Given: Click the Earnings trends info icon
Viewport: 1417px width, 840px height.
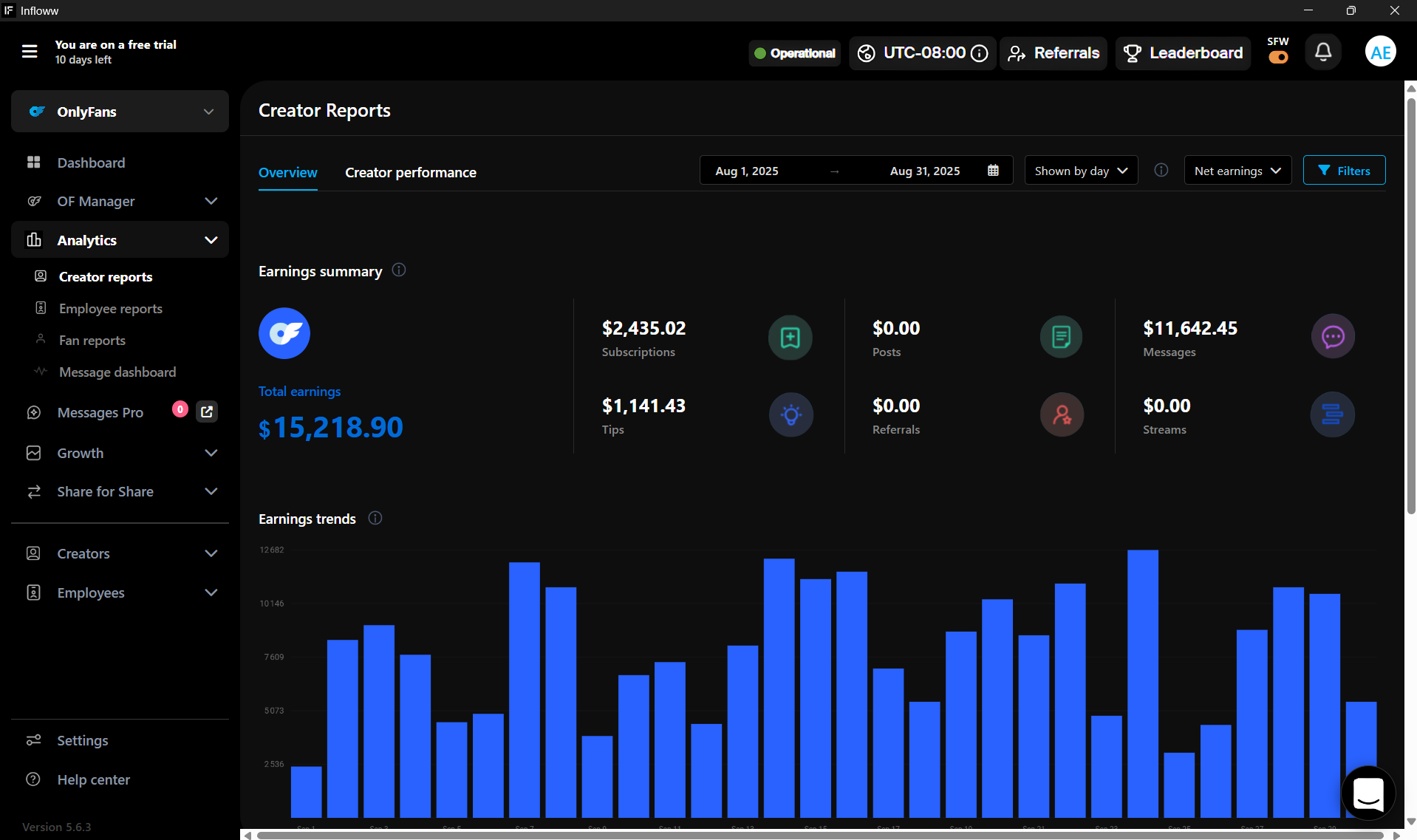Looking at the screenshot, I should click(375, 518).
